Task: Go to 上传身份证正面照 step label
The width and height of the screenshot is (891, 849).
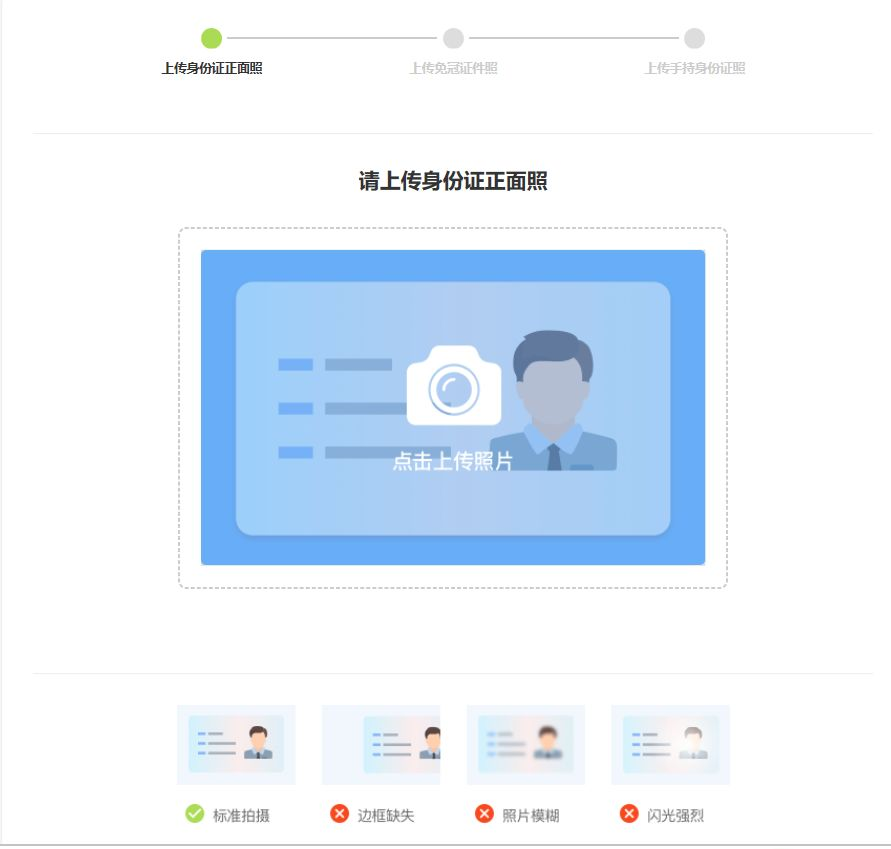Action: pyautogui.click(x=212, y=69)
